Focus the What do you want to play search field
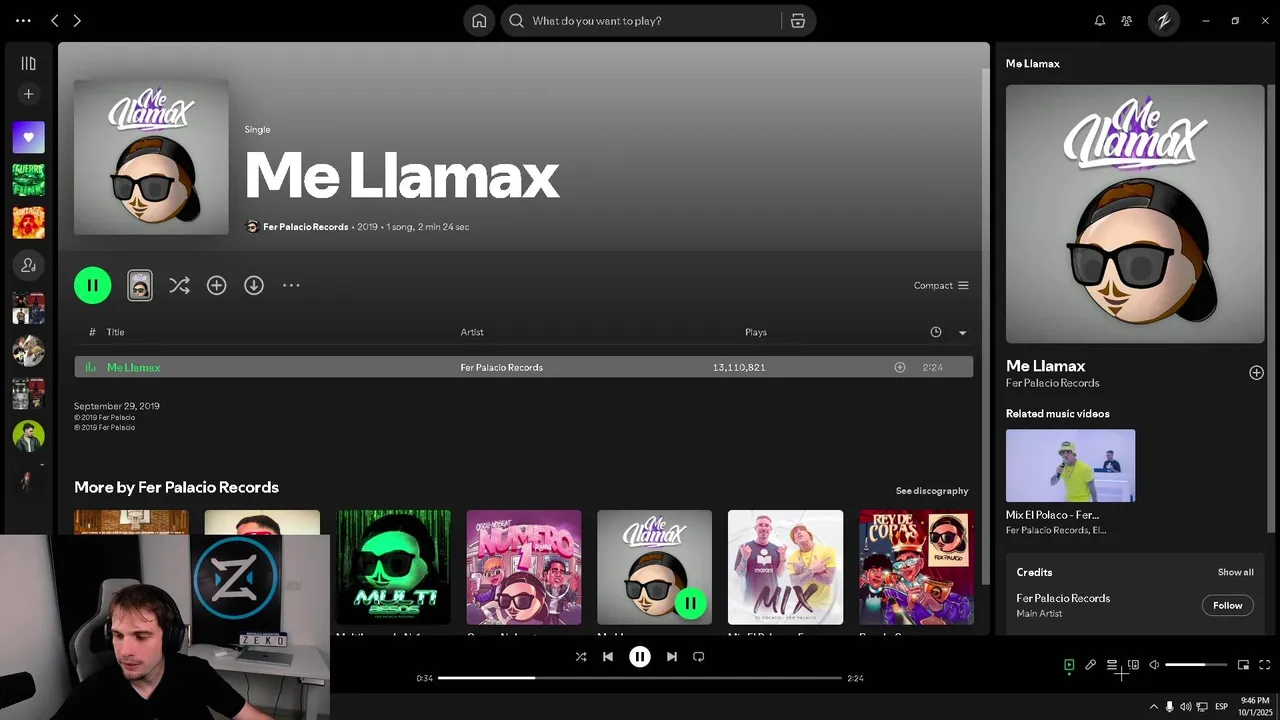 pyautogui.click(x=640, y=20)
